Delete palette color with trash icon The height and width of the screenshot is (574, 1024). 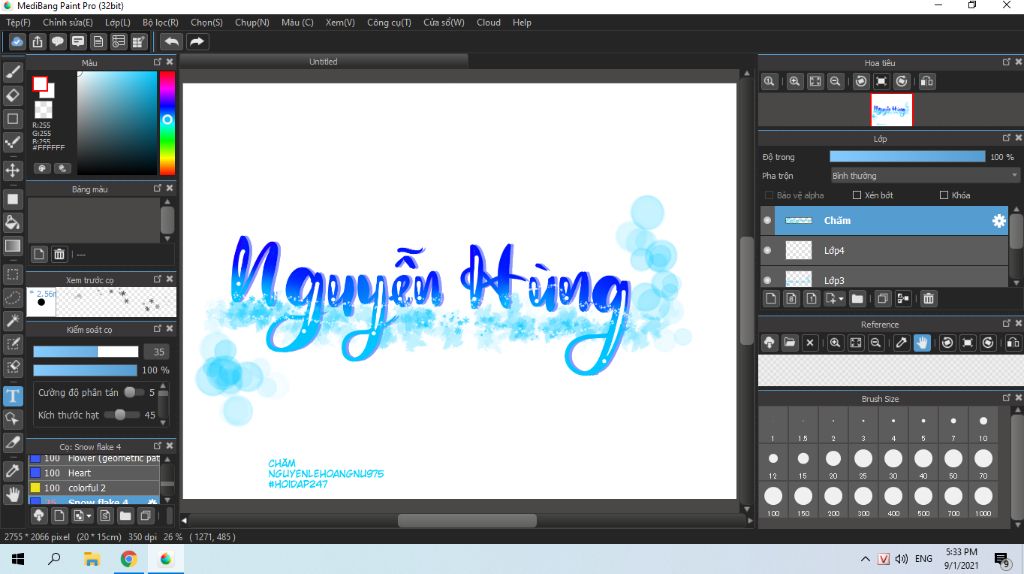coord(59,254)
